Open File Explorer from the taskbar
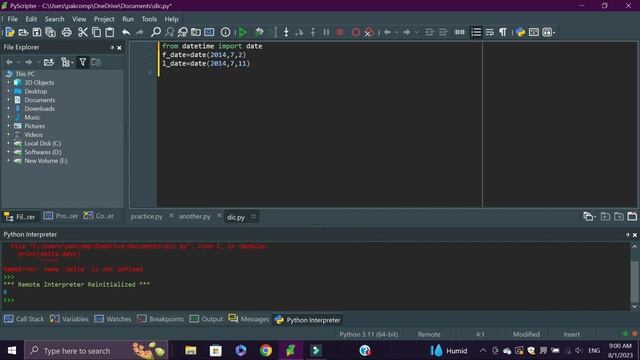 point(191,350)
